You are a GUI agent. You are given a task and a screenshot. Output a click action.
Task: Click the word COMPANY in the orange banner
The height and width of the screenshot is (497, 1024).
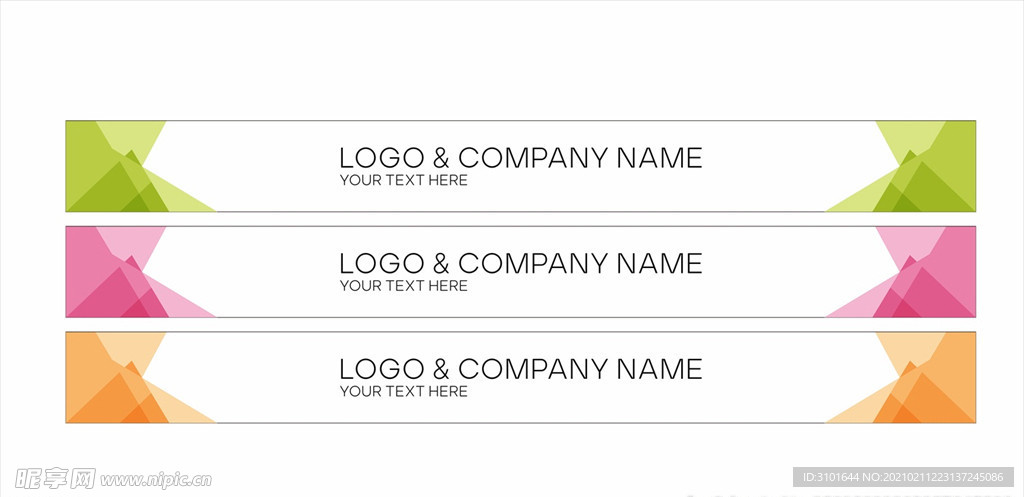point(532,369)
